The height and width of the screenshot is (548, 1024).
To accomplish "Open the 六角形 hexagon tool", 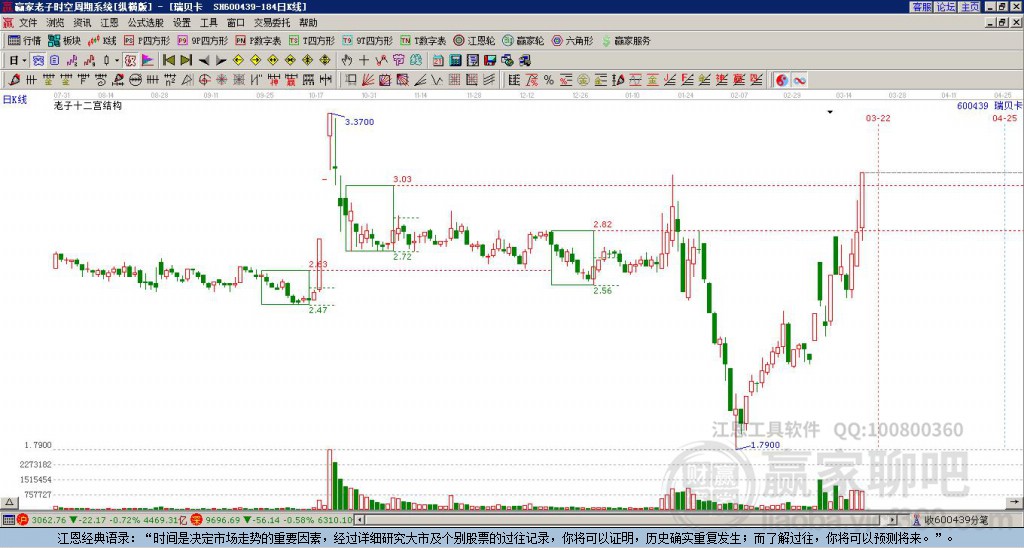I will tap(572, 40).
